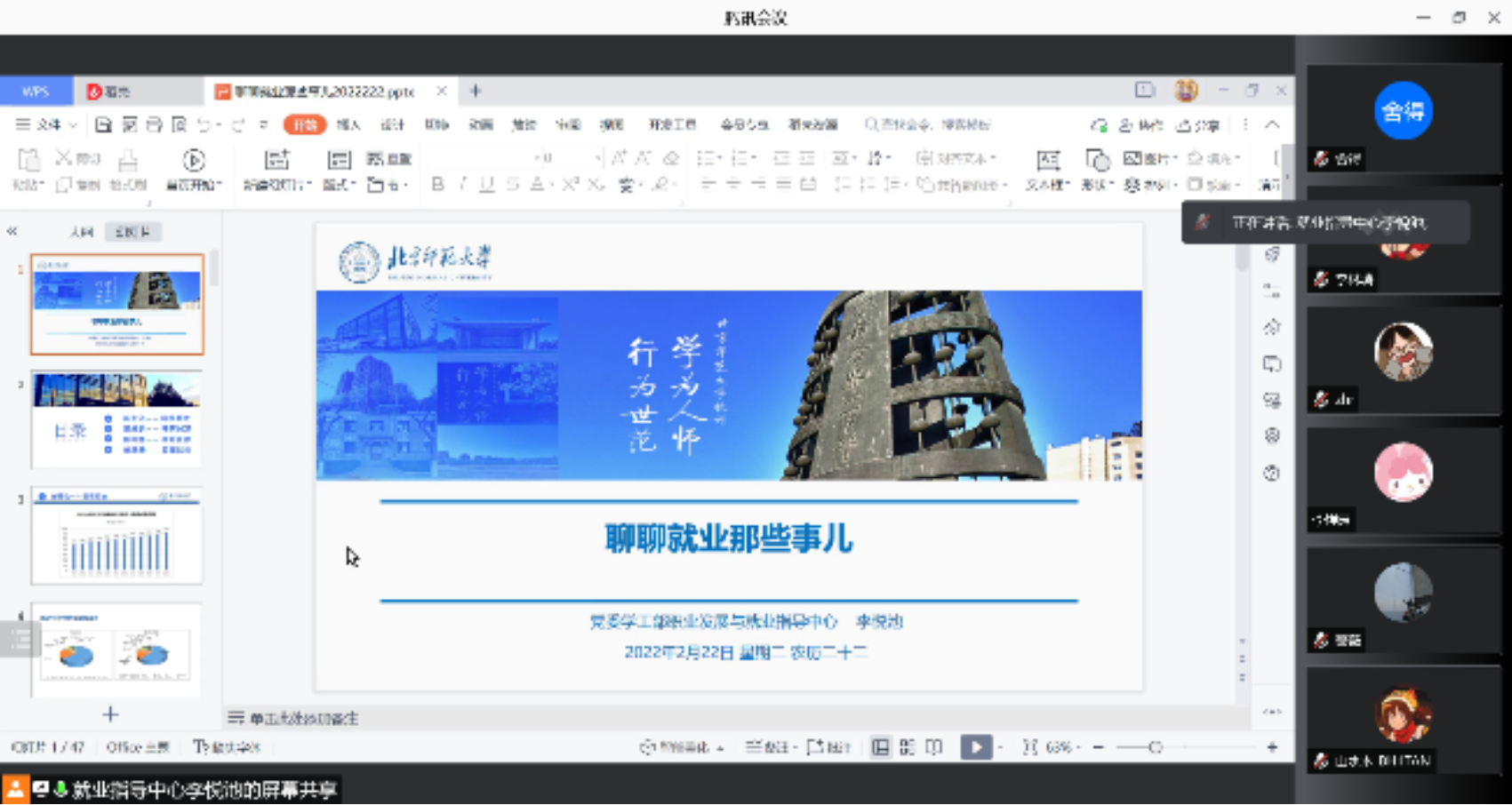
Task: Select the Save icon in the quick toolbar
Action: pos(103,124)
